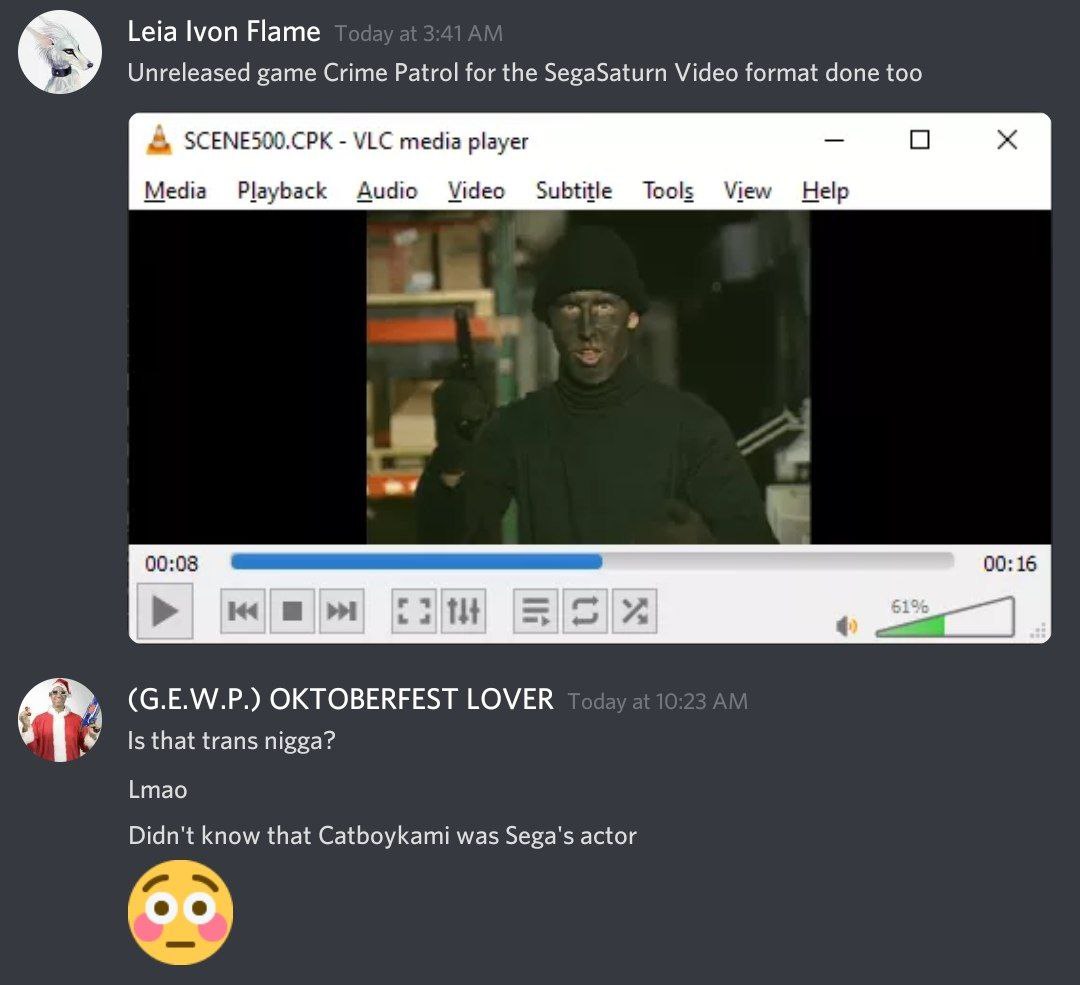Toggle loop mode icon

point(585,611)
